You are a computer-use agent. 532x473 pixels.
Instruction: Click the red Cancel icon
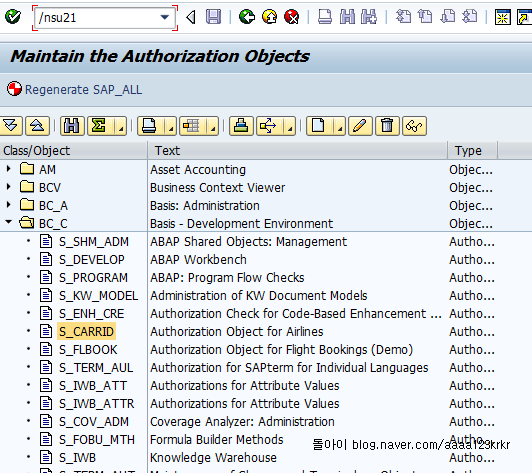(292, 17)
